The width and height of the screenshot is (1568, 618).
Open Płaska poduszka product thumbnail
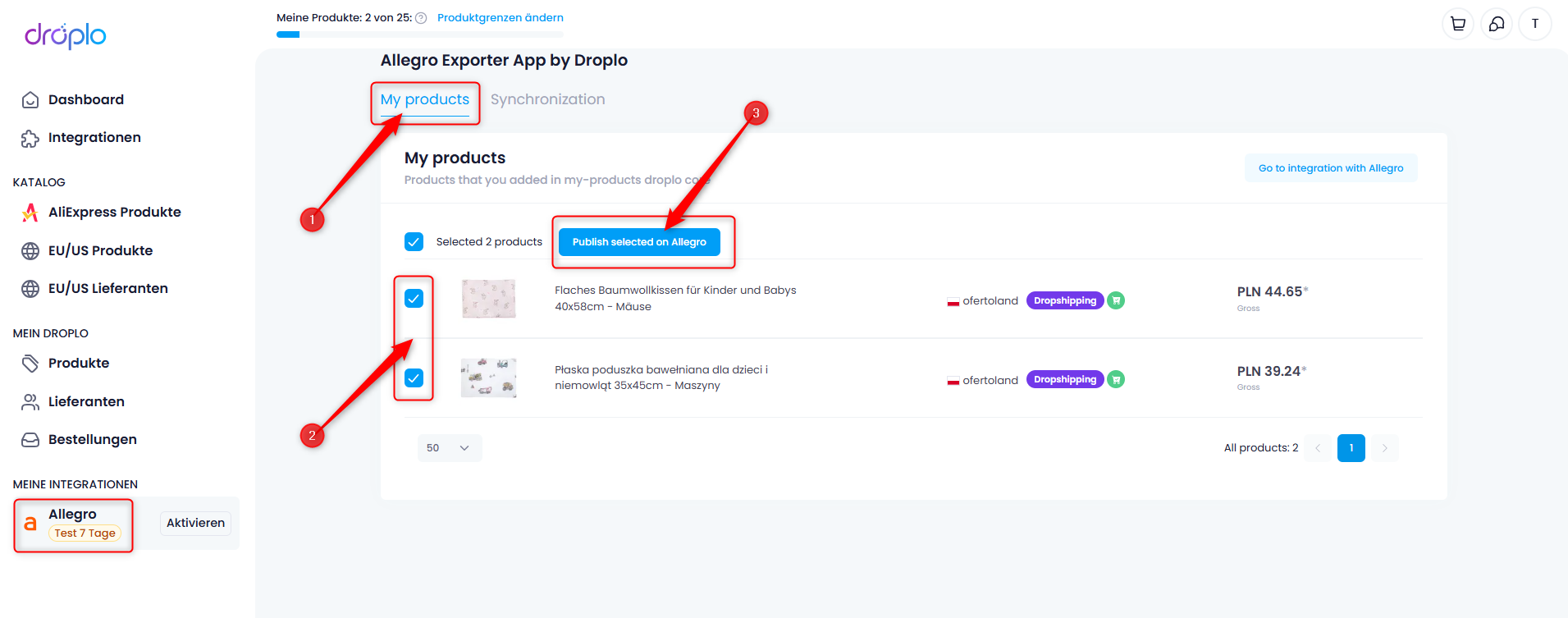[489, 378]
